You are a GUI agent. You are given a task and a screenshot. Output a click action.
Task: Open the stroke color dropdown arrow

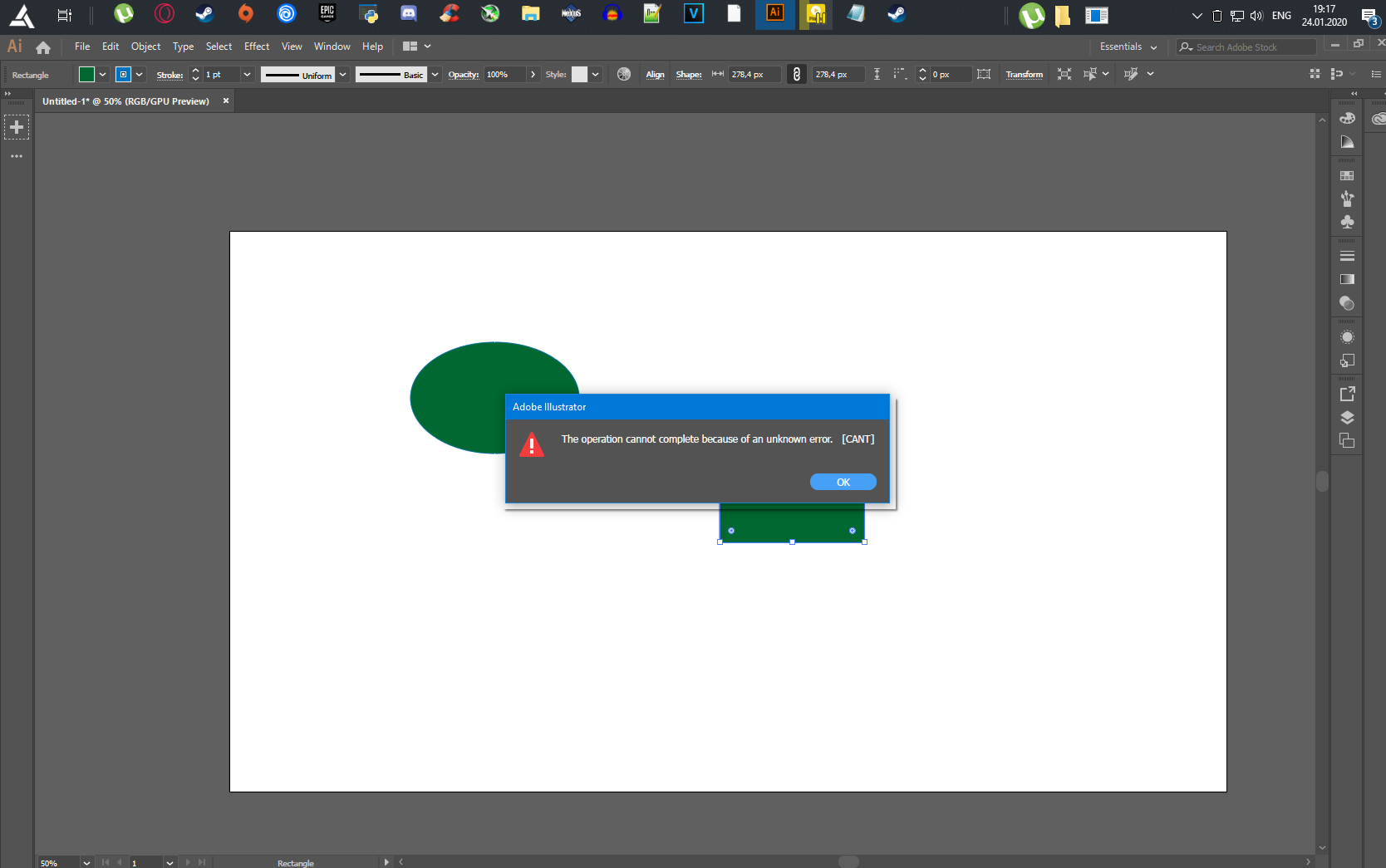140,74
